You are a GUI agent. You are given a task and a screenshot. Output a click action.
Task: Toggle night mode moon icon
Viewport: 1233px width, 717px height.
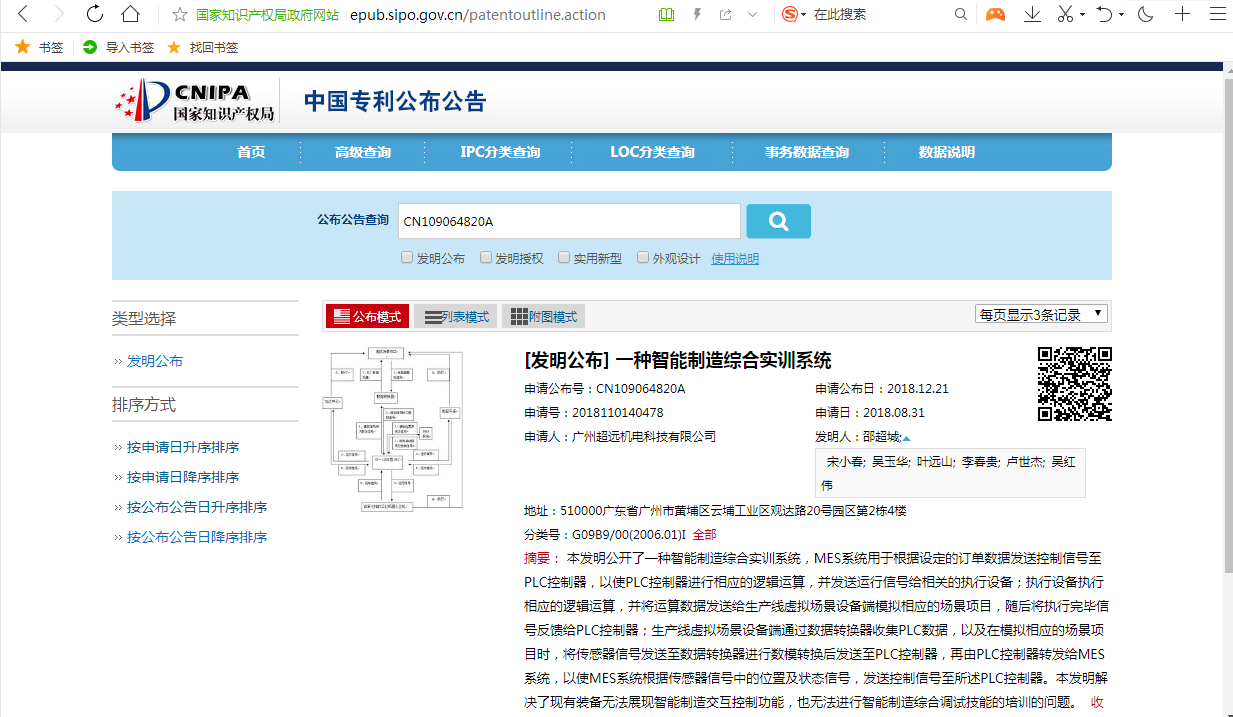click(x=1146, y=14)
